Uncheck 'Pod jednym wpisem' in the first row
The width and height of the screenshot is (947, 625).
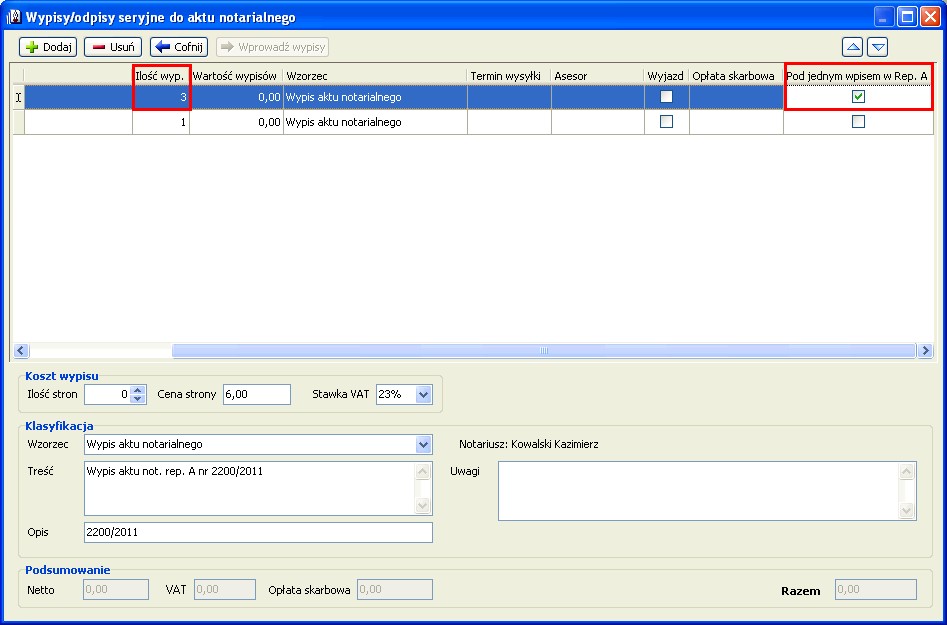(x=858, y=97)
